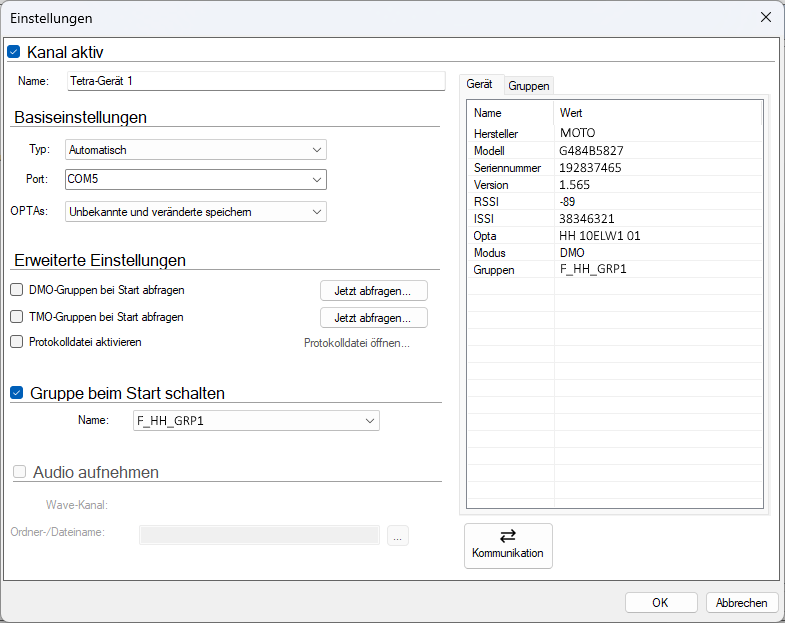This screenshot has width=785, height=623.
Task: Select the ISSI row label
Action: tap(484, 219)
